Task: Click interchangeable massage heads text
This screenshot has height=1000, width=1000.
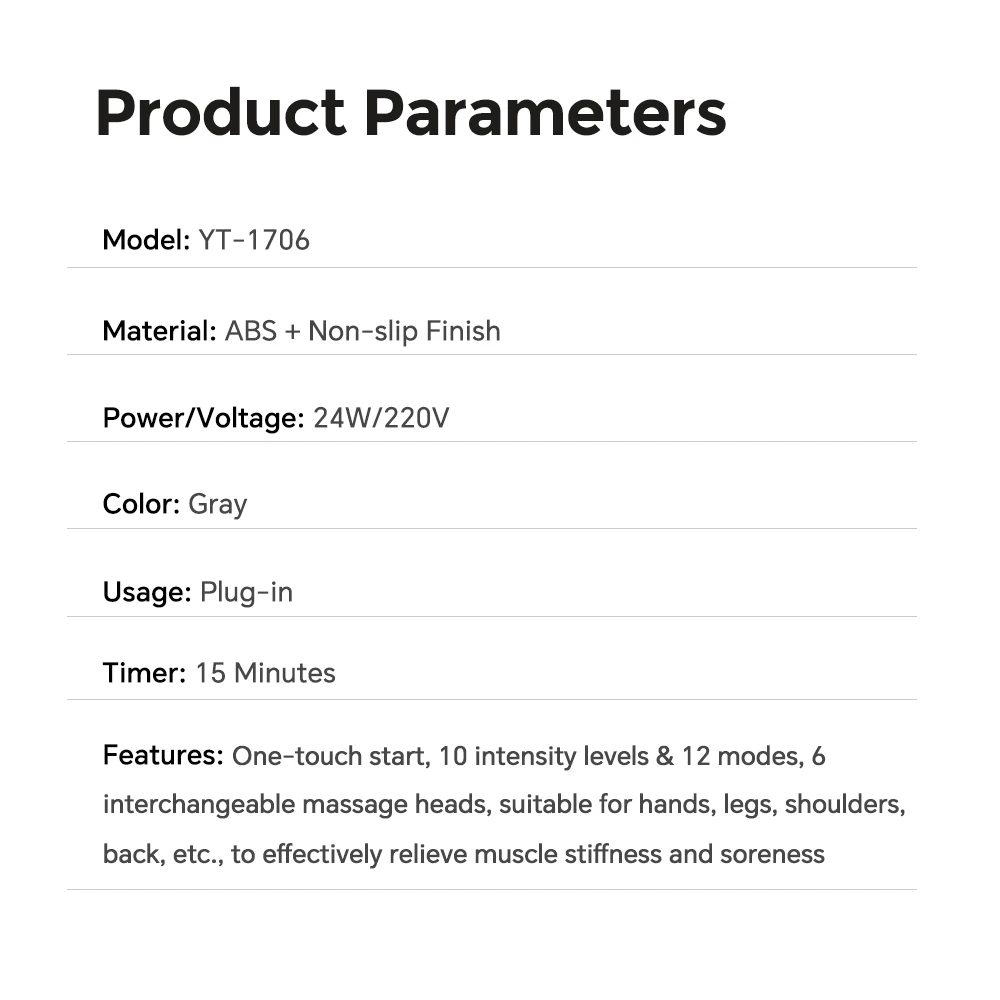Action: tap(297, 804)
